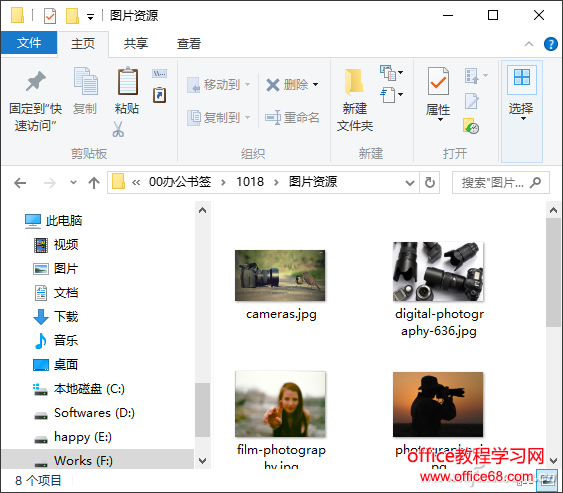Select the film-photography.jpg thumbnail

(x=280, y=404)
